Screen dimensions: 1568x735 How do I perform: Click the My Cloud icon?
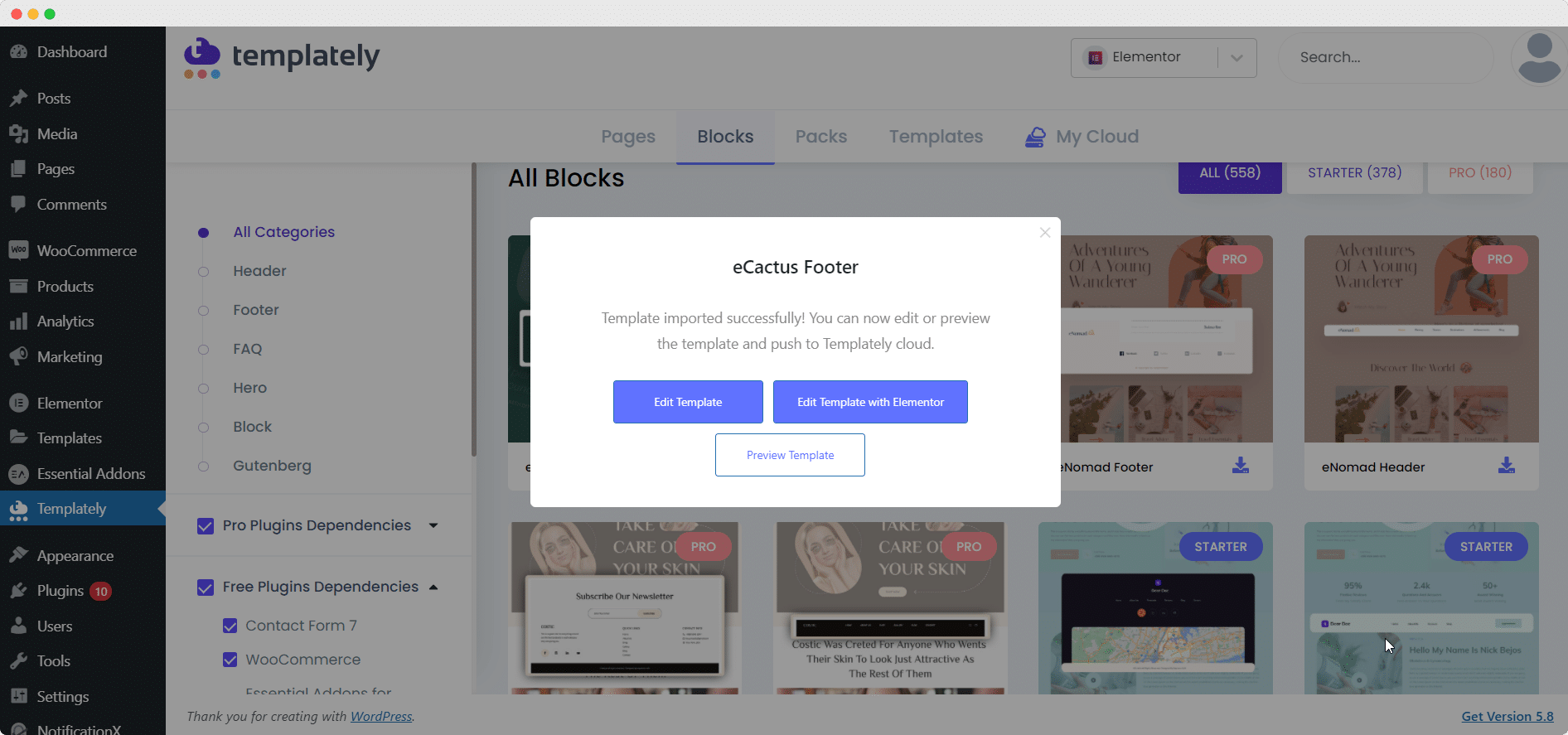pos(1035,137)
